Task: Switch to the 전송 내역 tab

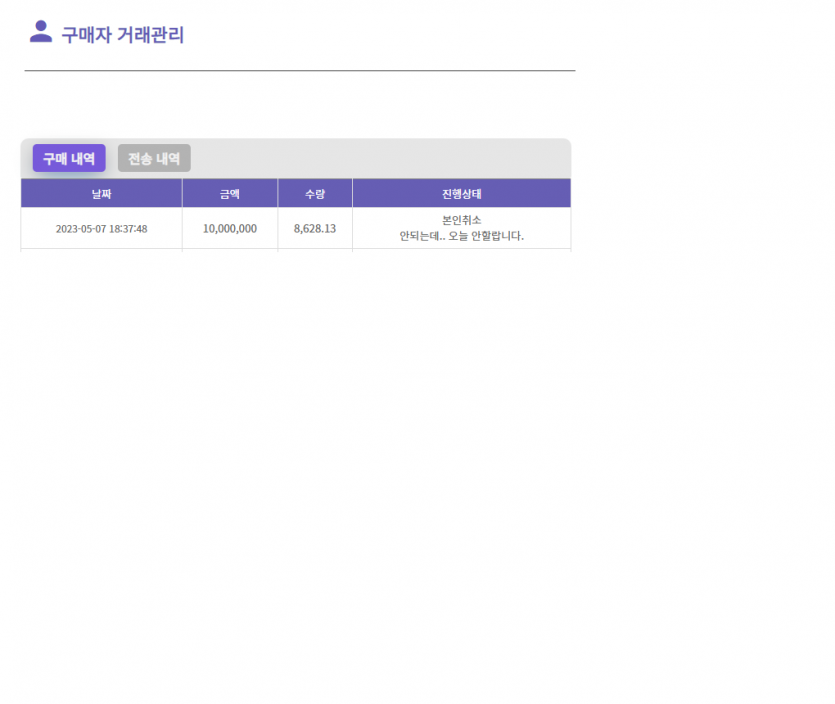Action: click(154, 158)
